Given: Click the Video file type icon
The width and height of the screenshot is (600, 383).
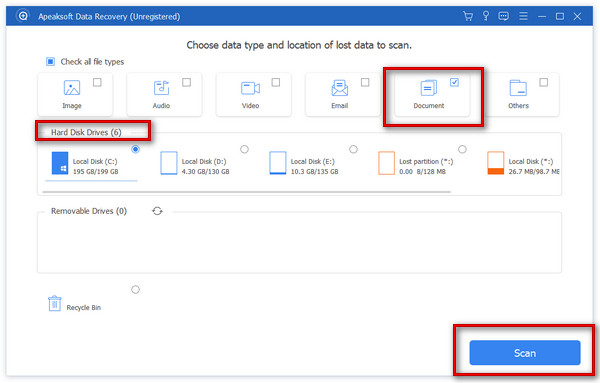Looking at the screenshot, I should click(x=250, y=88).
